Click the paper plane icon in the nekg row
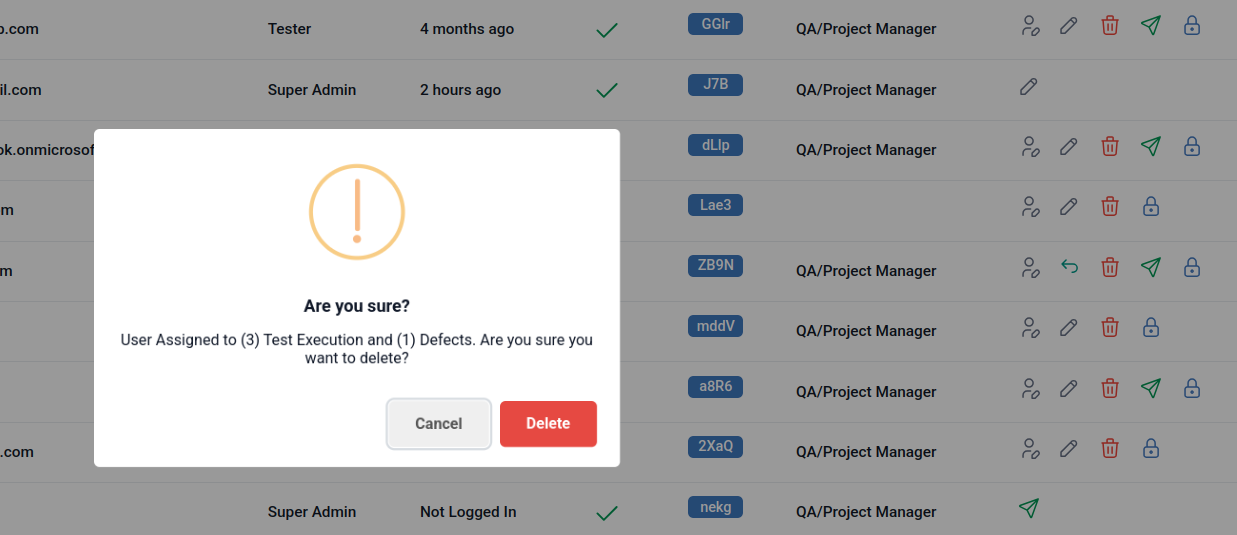This screenshot has width=1237, height=535. (x=1028, y=508)
